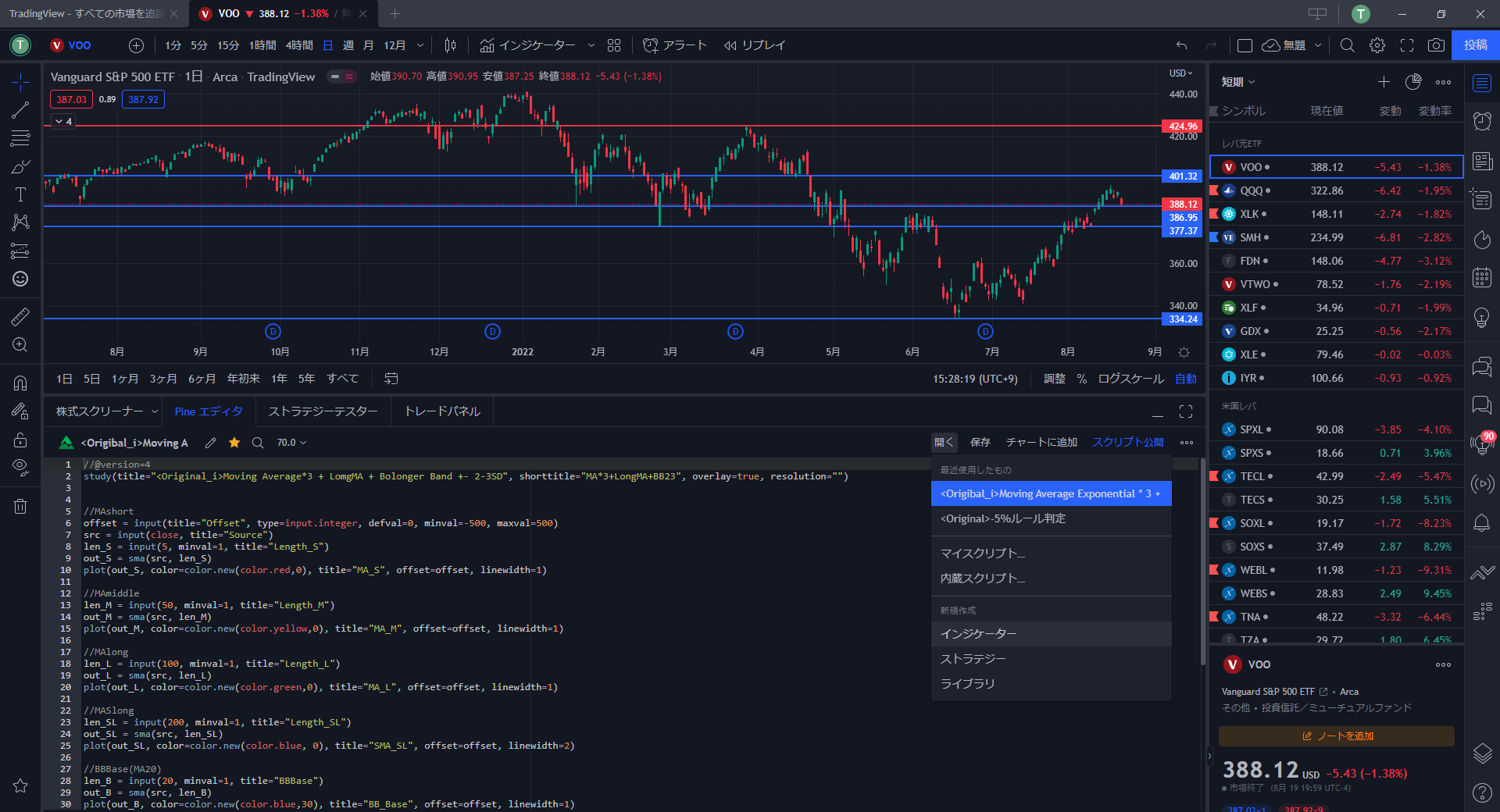Select the trend line drawing tool

tap(20, 110)
